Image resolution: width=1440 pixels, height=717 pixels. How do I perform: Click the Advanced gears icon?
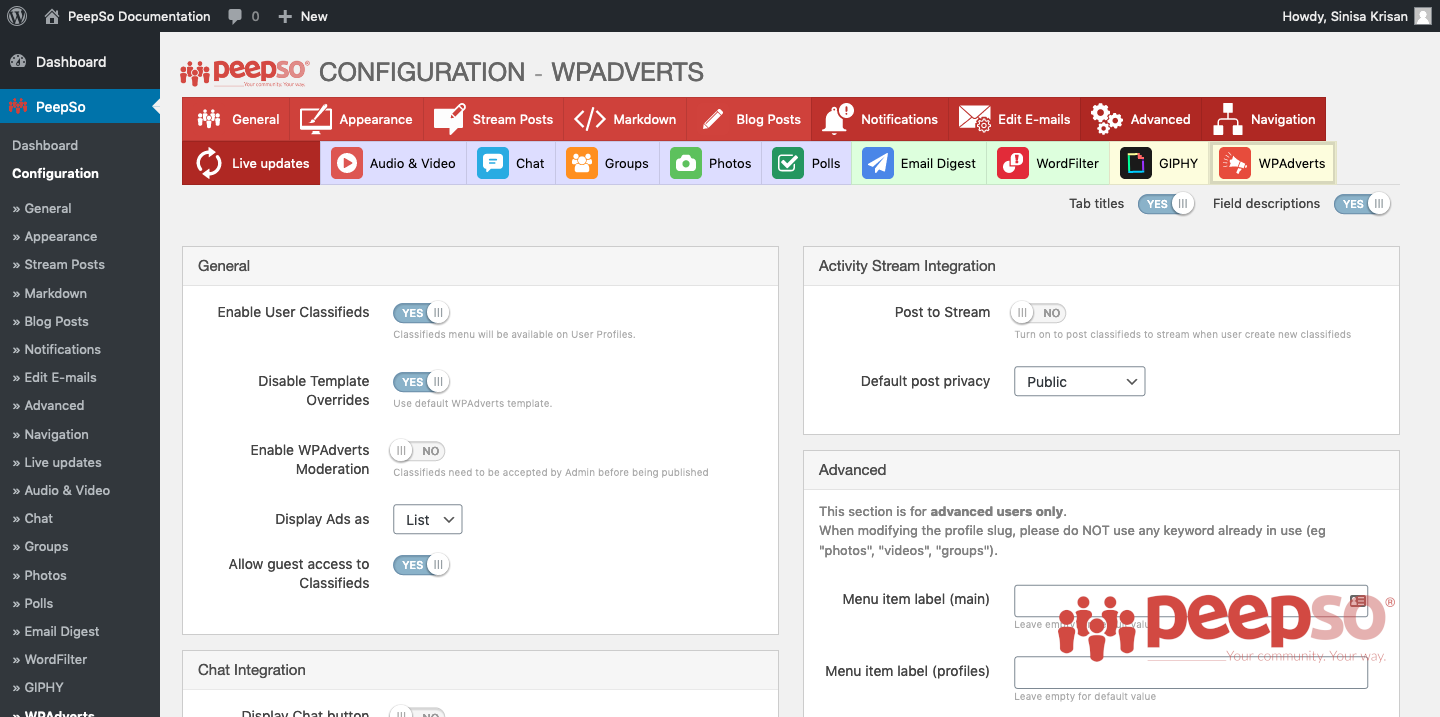pyautogui.click(x=1106, y=119)
